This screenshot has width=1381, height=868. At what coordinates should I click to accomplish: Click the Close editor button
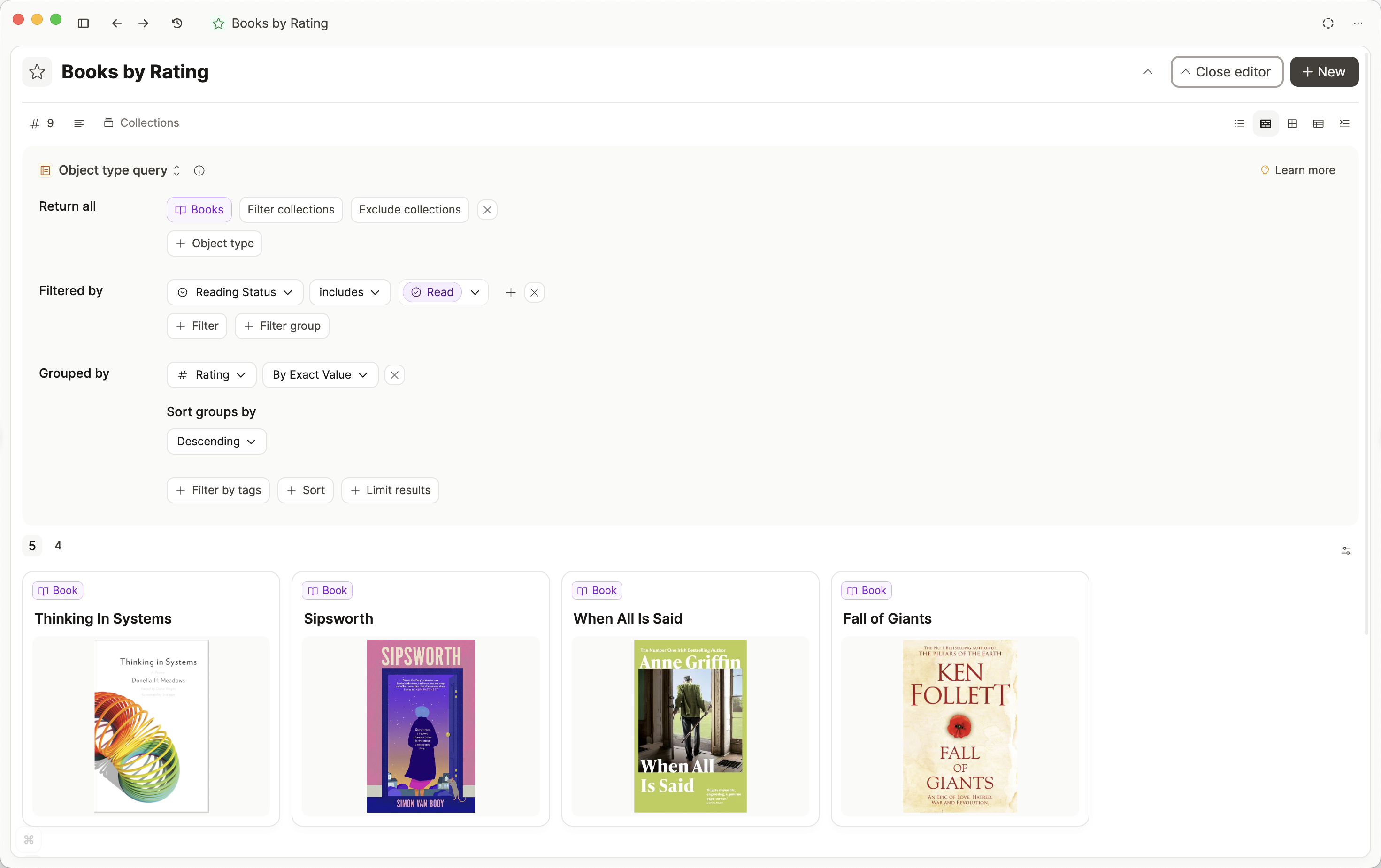point(1226,72)
